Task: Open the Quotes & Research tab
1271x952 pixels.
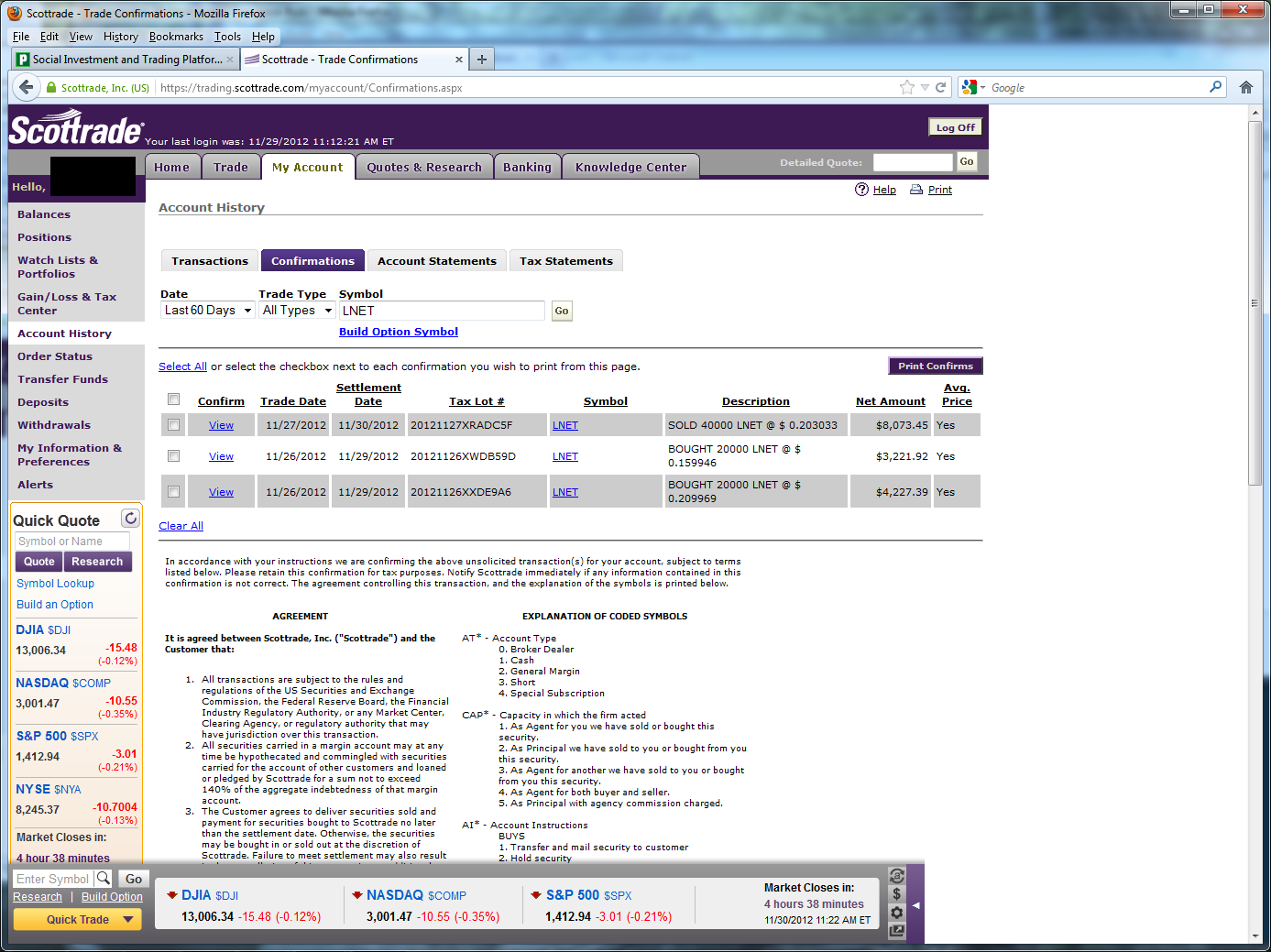Action: click(x=423, y=168)
